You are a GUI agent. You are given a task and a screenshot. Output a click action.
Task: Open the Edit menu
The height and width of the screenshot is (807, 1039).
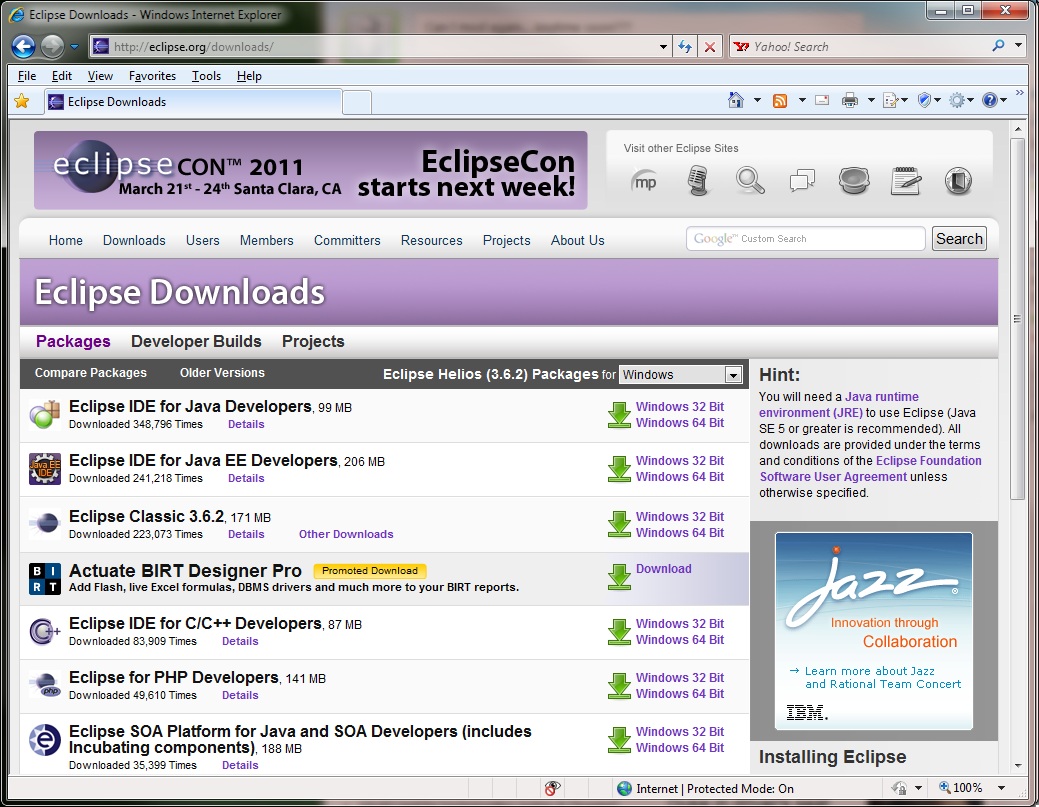[62, 76]
